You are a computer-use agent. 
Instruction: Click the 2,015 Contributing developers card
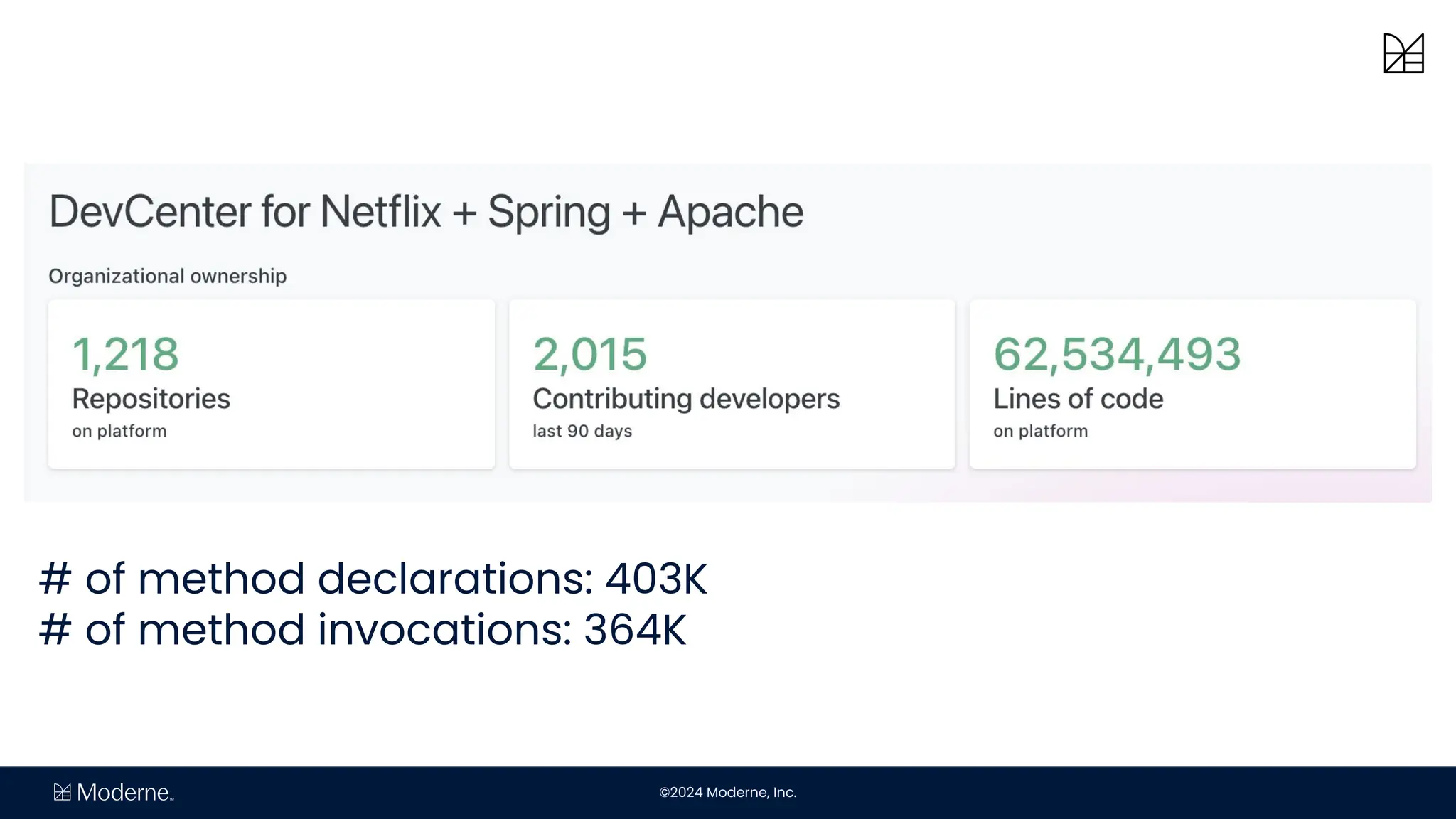coord(732,384)
